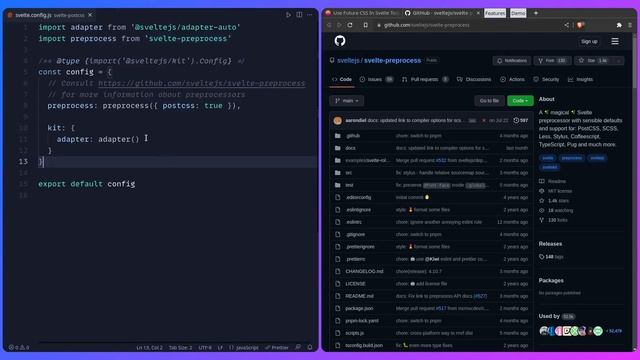The image size is (640, 360).
Task: Open the README.md file in the list
Action: coord(359,296)
